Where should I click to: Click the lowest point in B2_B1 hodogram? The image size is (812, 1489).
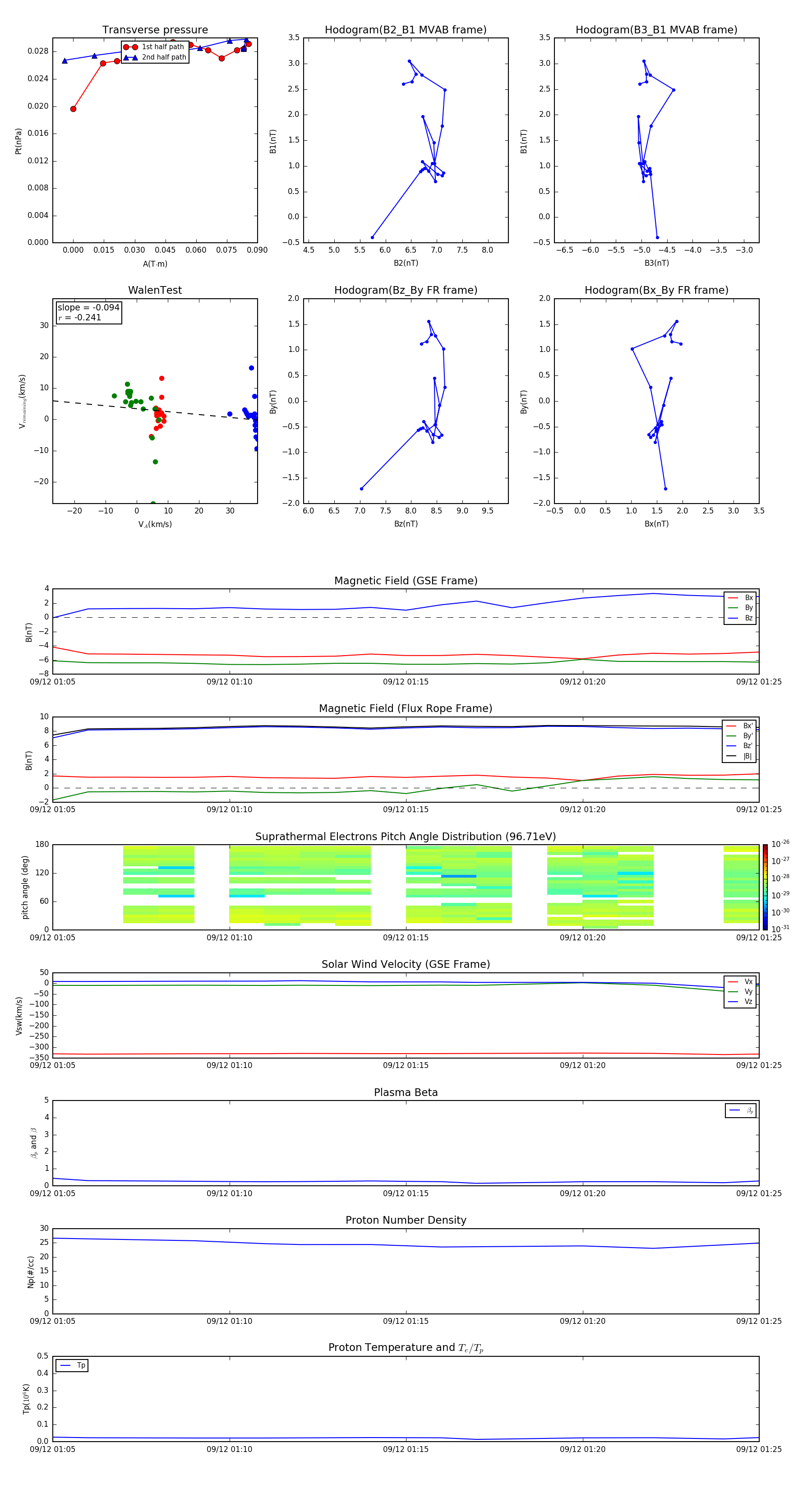[372, 238]
